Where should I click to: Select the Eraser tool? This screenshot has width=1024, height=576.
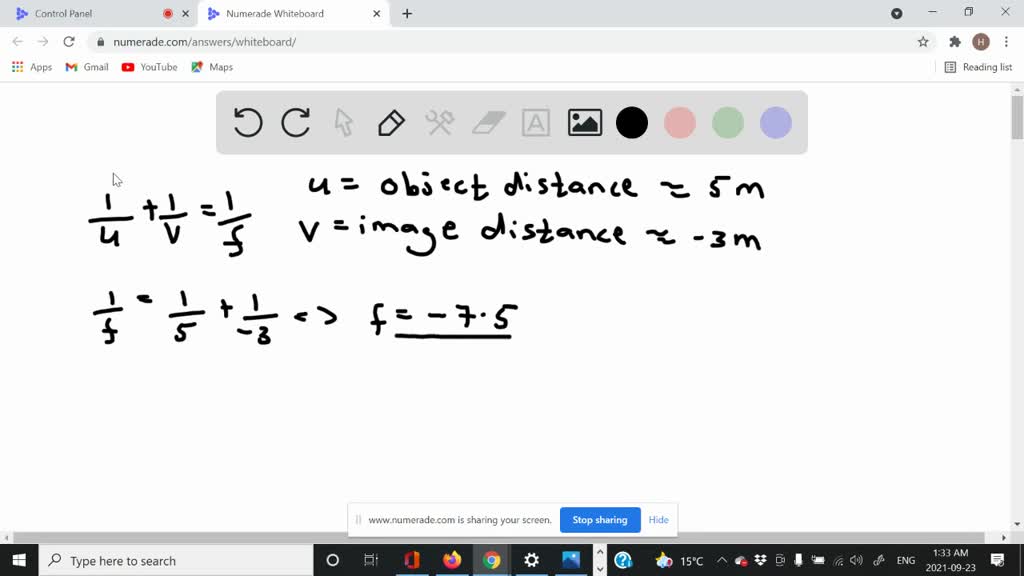[x=487, y=122]
